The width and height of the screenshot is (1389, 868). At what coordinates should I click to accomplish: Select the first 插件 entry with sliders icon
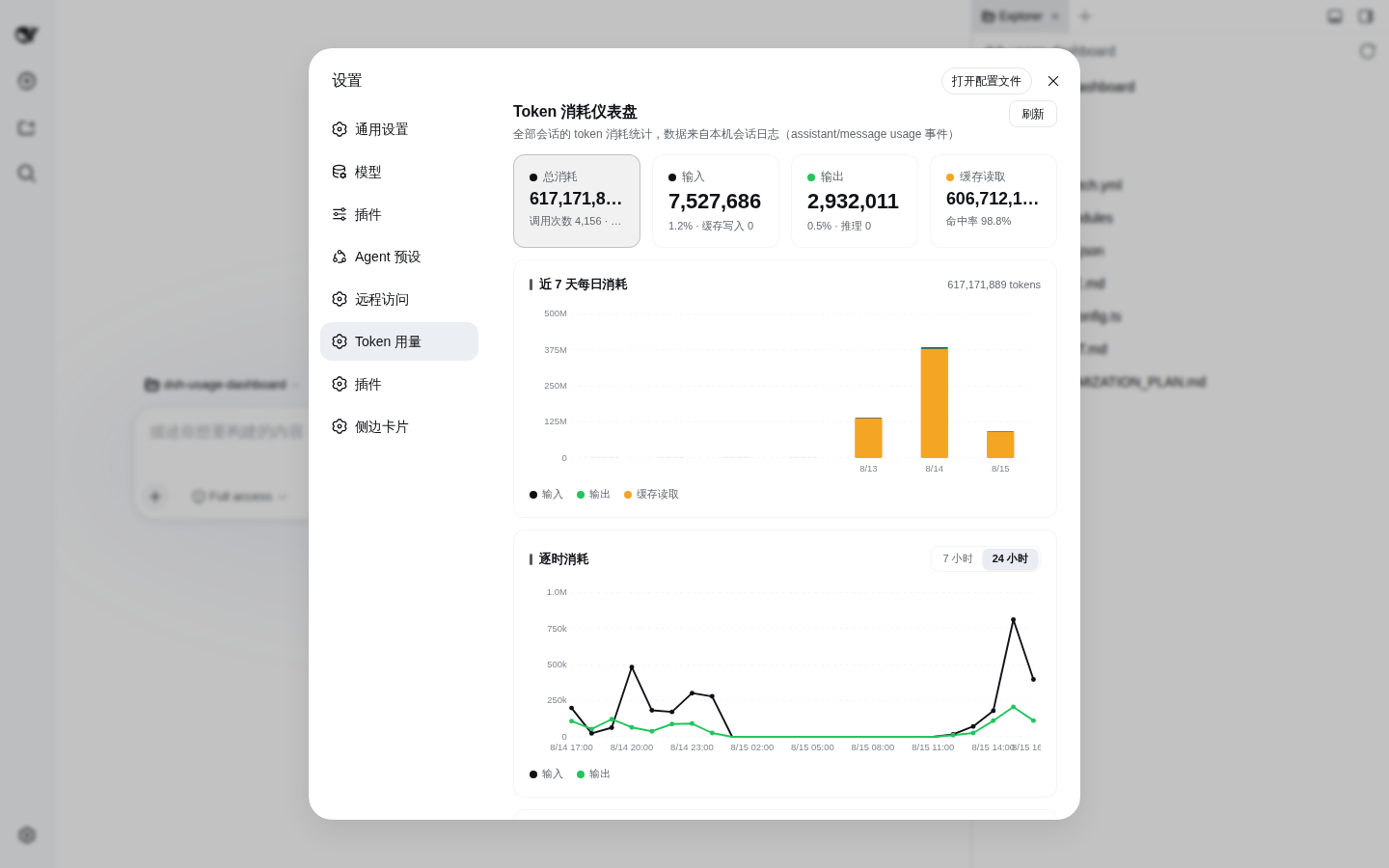tap(399, 214)
